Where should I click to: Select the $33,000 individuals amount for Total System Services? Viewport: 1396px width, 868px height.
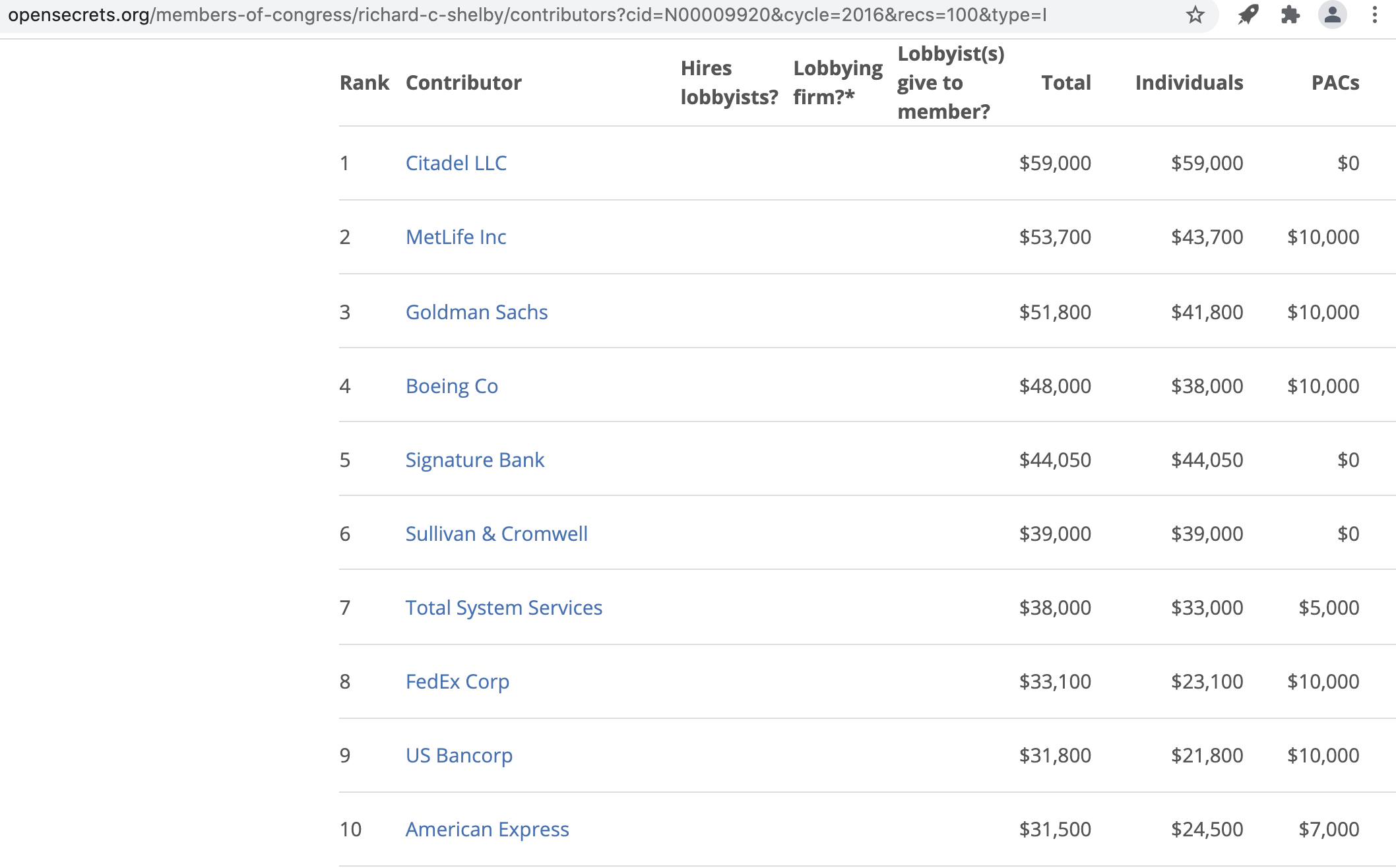tap(1207, 607)
